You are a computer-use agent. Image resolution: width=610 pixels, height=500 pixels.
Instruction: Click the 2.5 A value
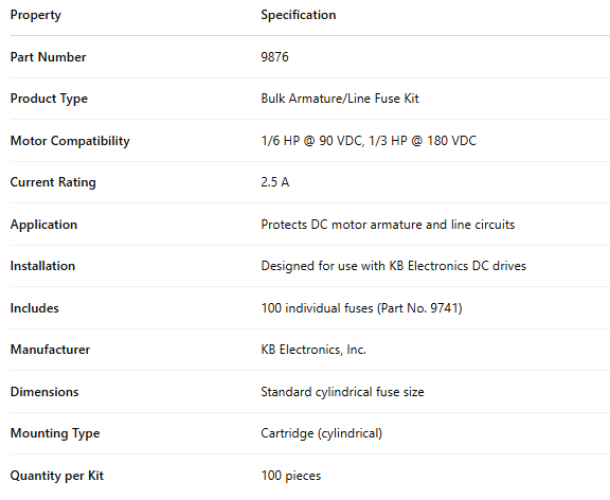275,183
